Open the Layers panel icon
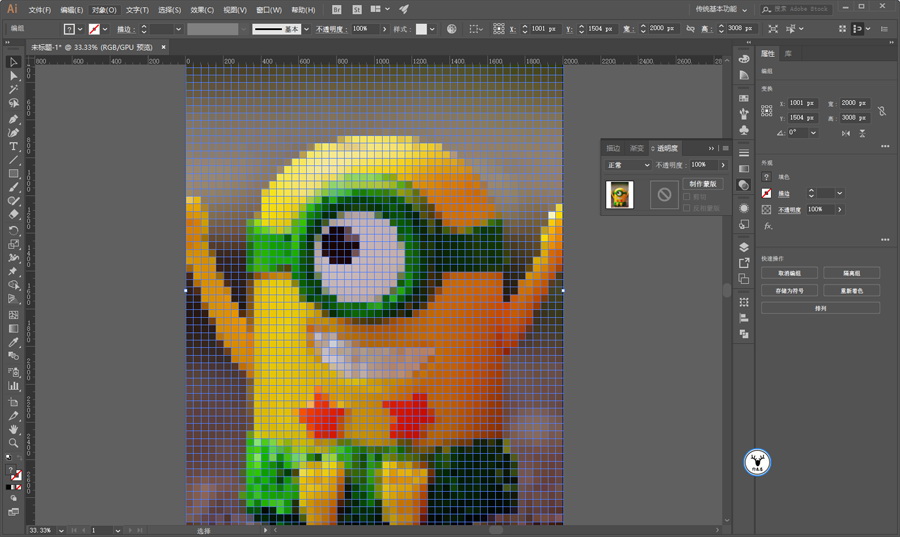 pyautogui.click(x=744, y=247)
